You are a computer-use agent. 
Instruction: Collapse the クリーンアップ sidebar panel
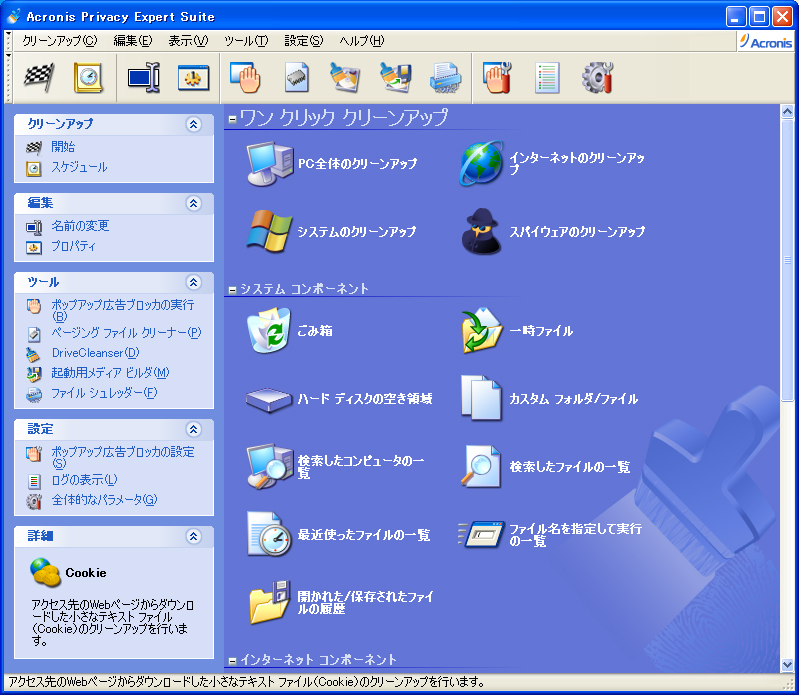tap(194, 124)
